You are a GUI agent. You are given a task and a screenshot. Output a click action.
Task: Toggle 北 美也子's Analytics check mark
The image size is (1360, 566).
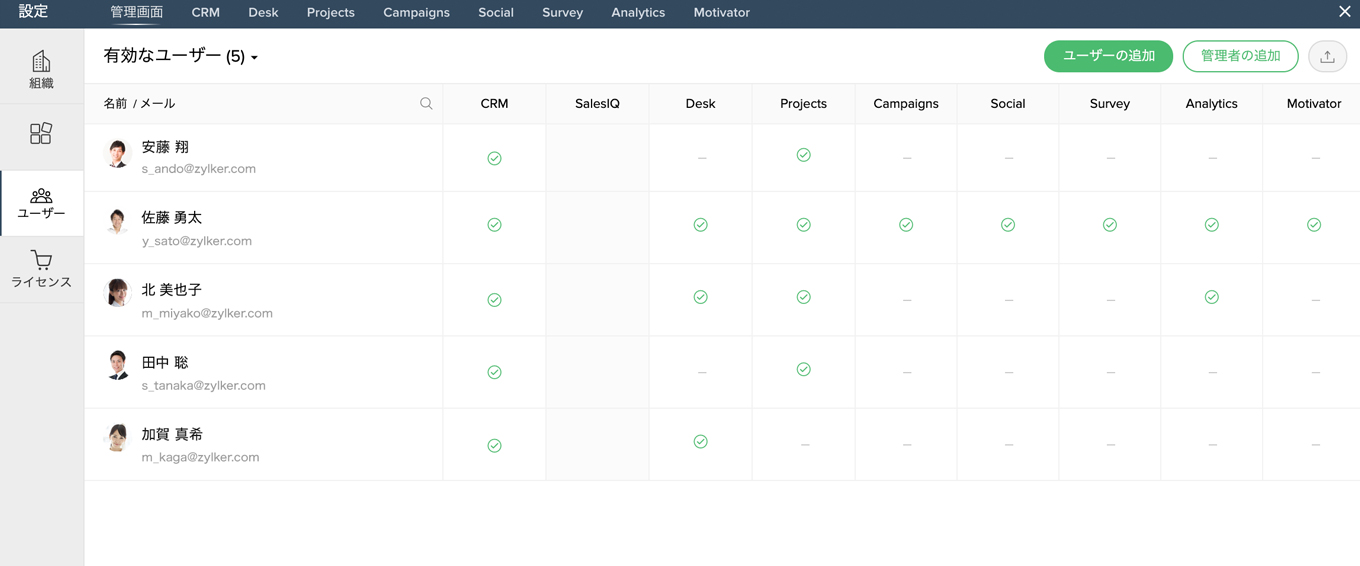coord(1211,297)
